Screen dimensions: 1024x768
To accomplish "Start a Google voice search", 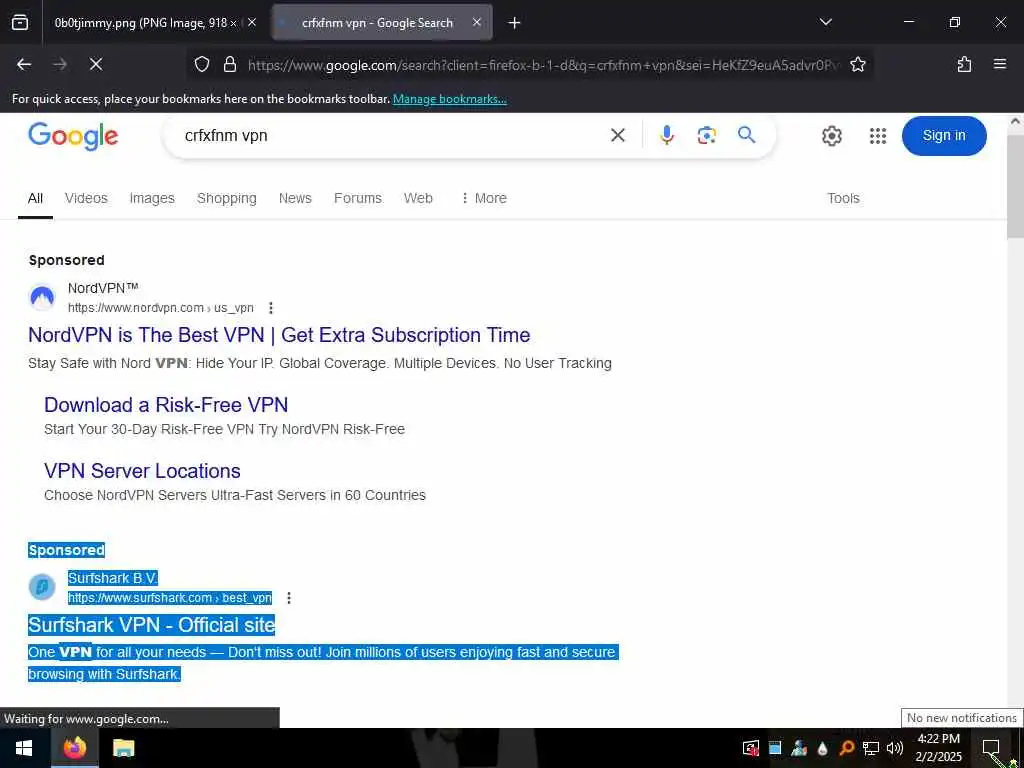I will pyautogui.click(x=666, y=135).
